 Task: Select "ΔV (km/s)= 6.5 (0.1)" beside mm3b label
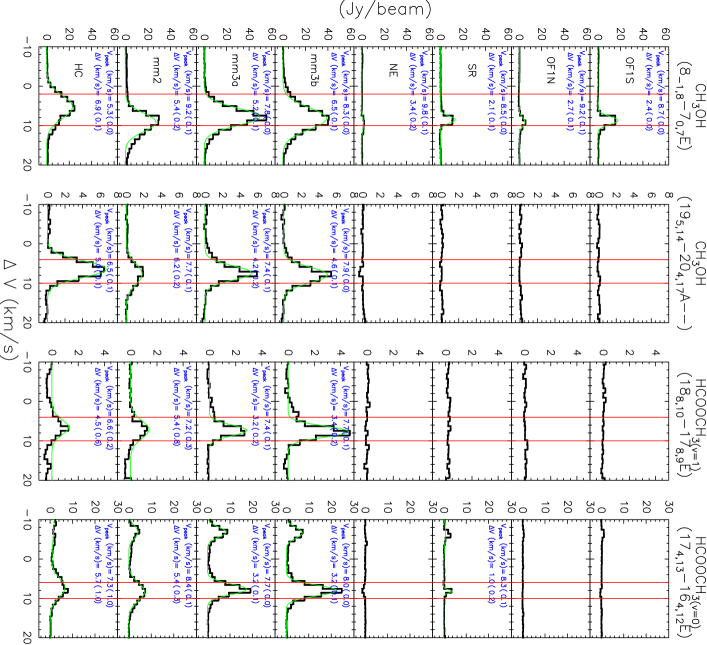[334, 91]
